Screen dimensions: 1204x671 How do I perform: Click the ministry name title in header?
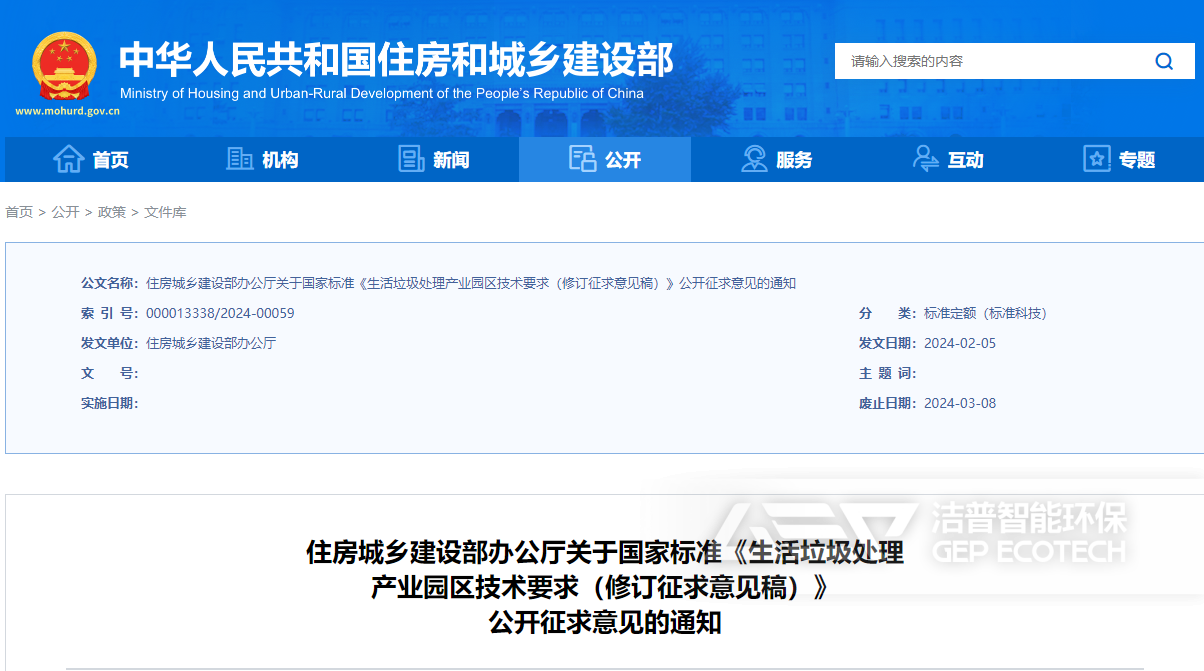click(x=396, y=59)
